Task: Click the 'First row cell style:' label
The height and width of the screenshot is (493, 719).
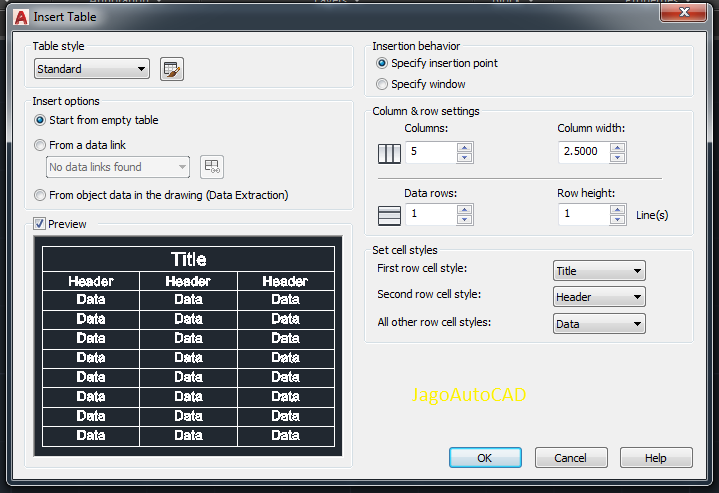Action: [422, 268]
